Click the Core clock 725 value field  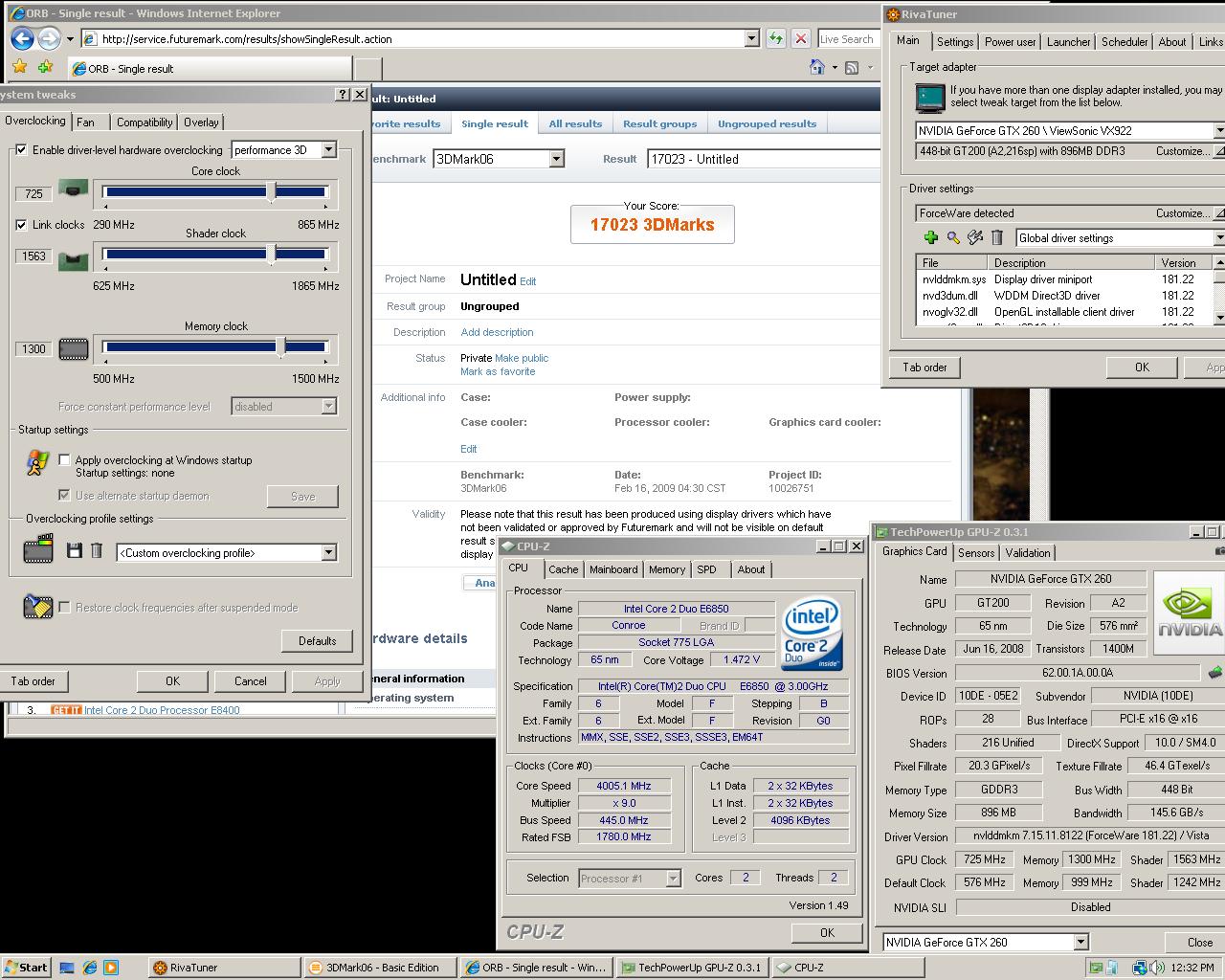tap(33, 193)
